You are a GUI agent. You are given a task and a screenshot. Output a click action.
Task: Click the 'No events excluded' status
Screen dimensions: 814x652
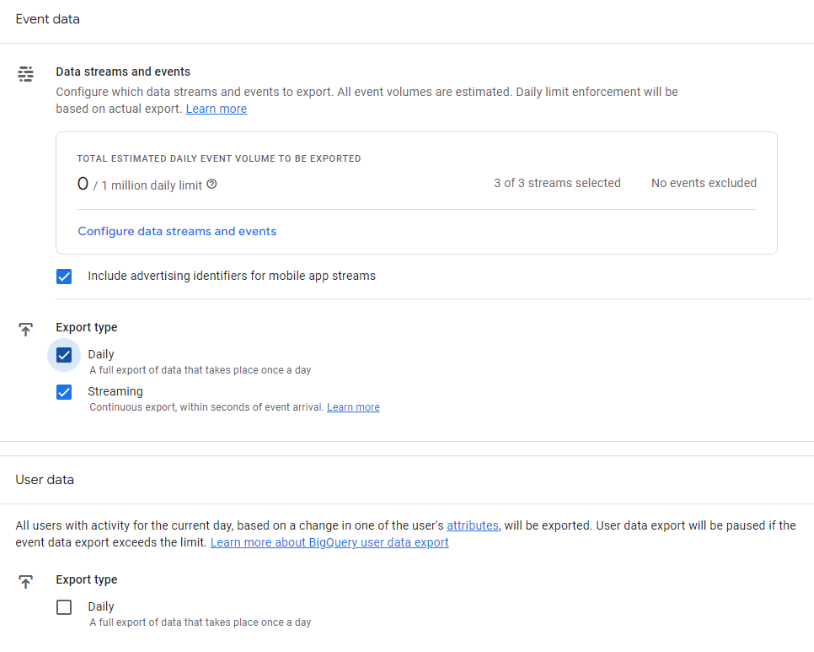(x=704, y=183)
